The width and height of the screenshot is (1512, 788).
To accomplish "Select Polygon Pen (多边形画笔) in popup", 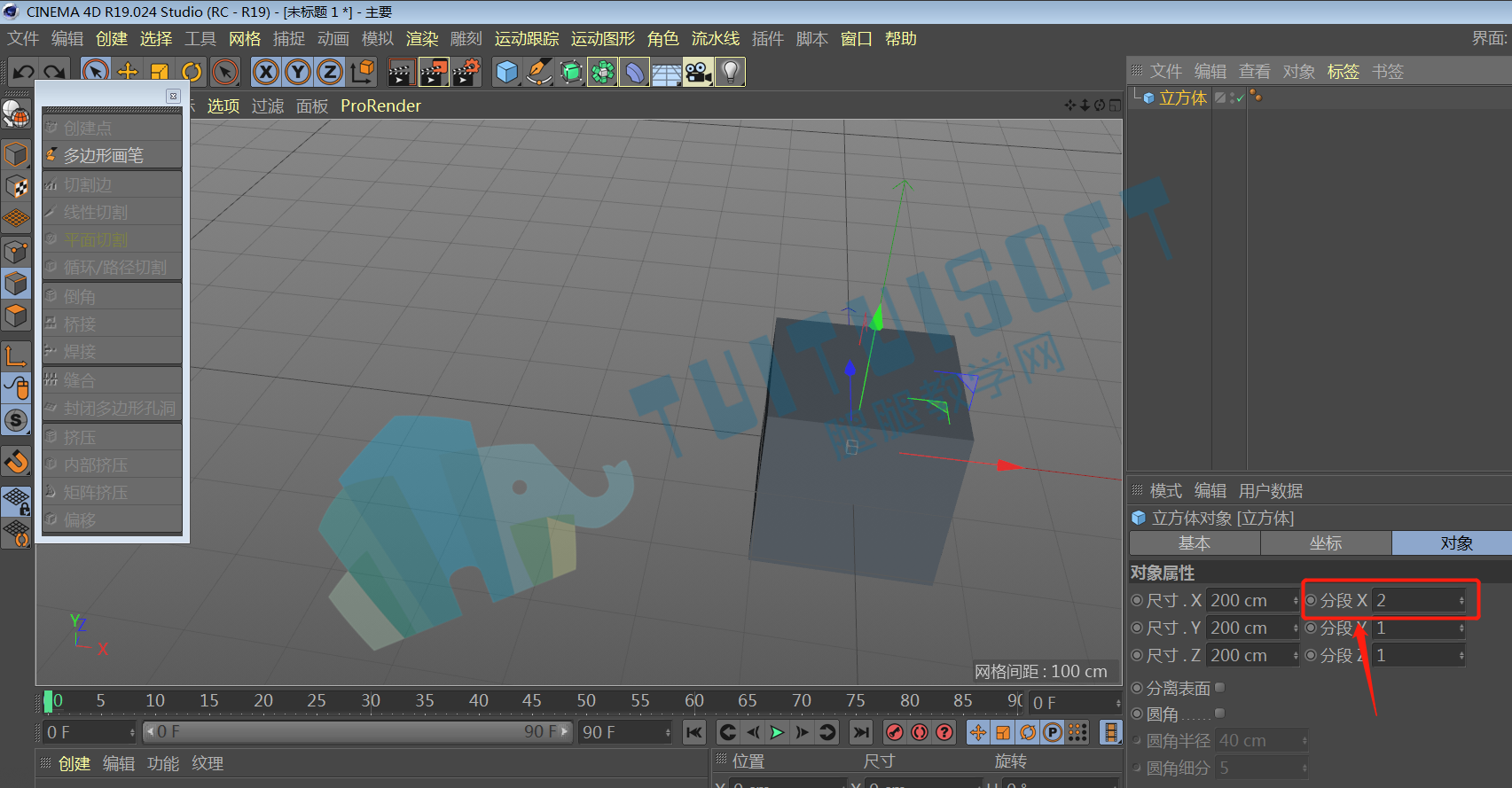I will pos(112,155).
